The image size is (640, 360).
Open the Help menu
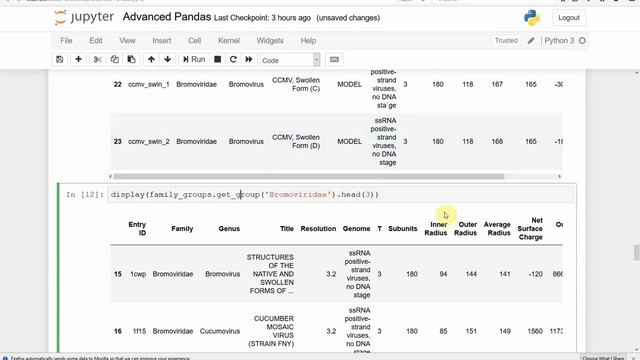pyautogui.click(x=308, y=40)
